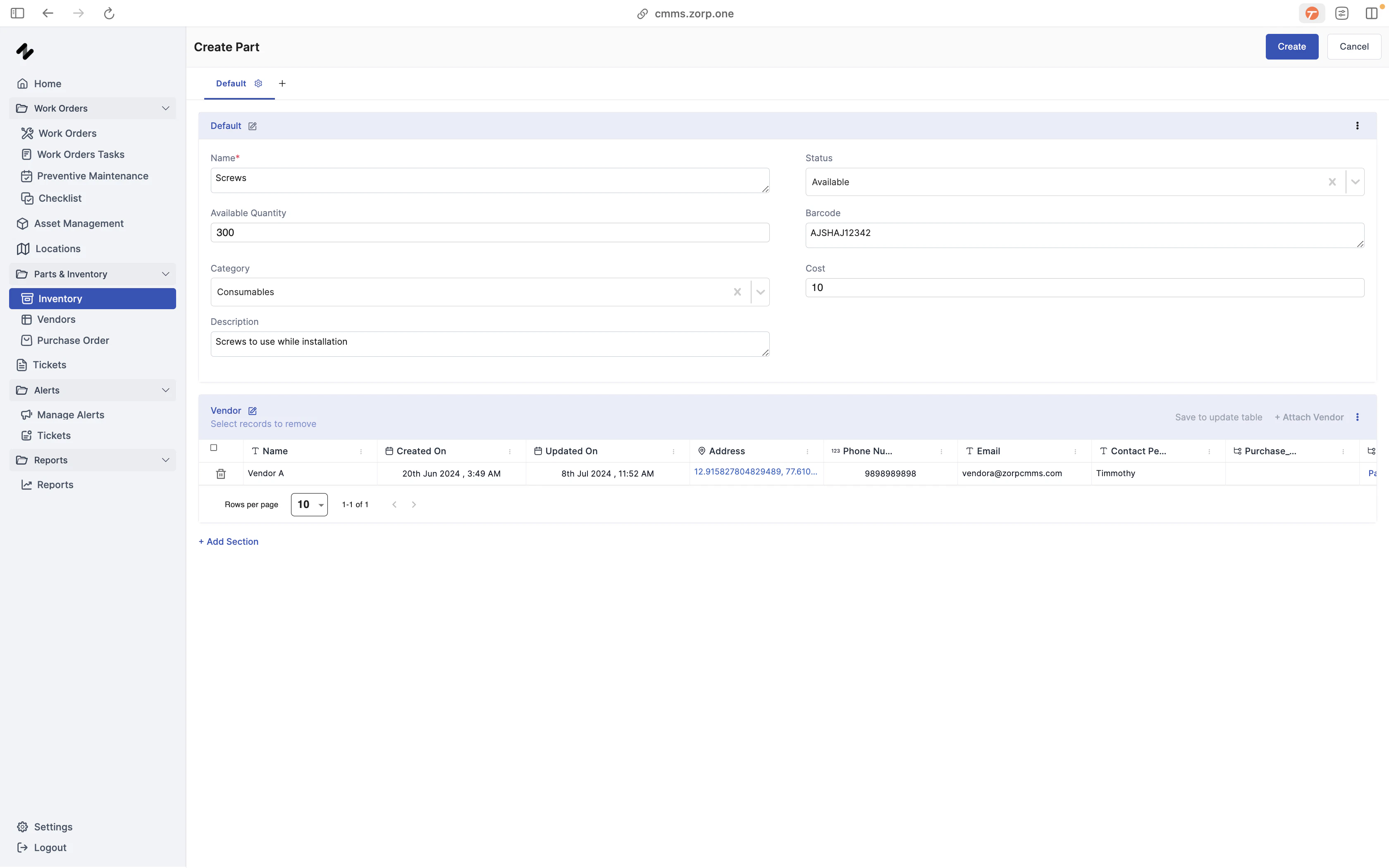Open the Rows per page dropdown

click(x=309, y=505)
